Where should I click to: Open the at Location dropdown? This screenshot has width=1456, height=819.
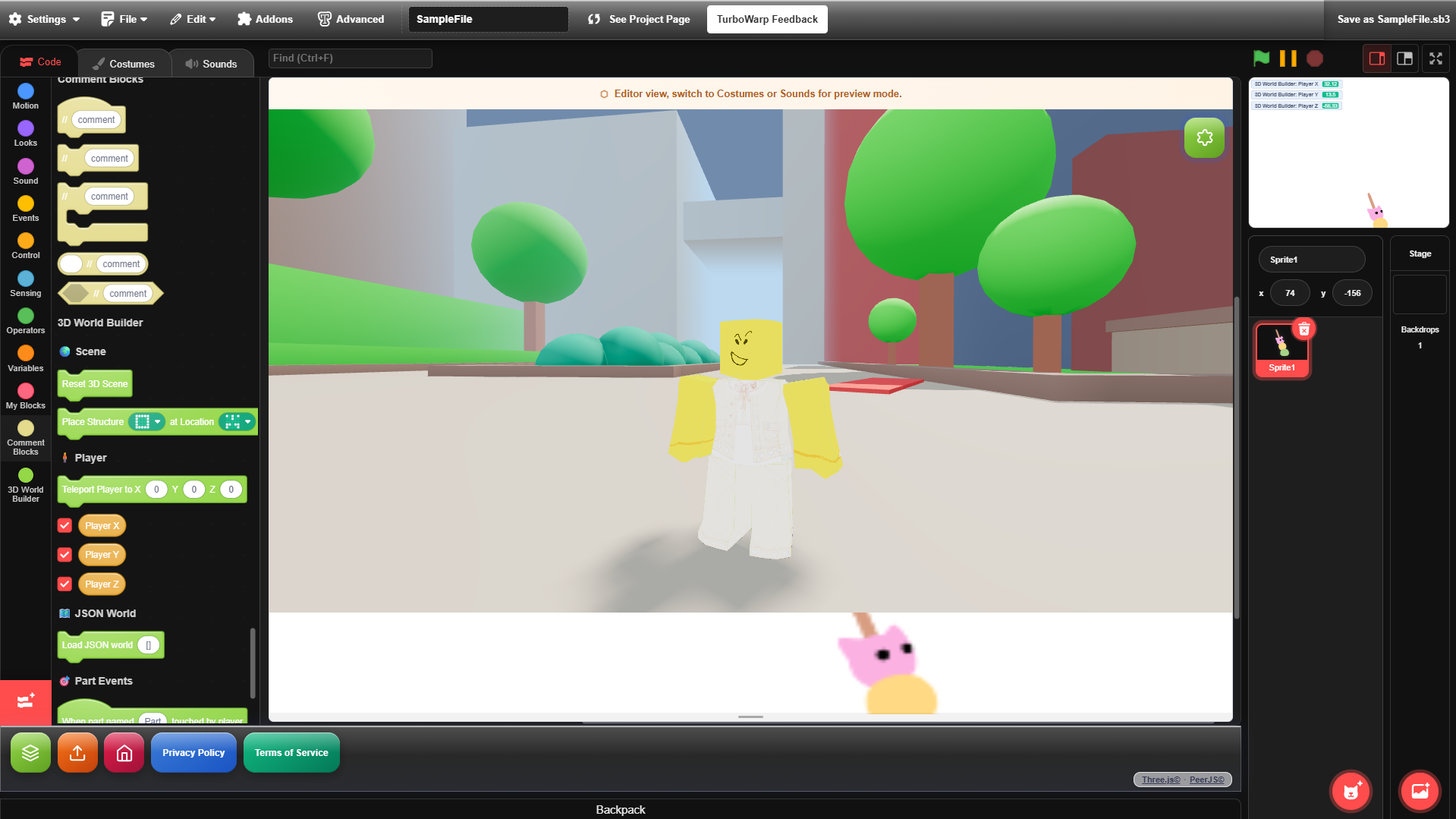click(x=237, y=422)
